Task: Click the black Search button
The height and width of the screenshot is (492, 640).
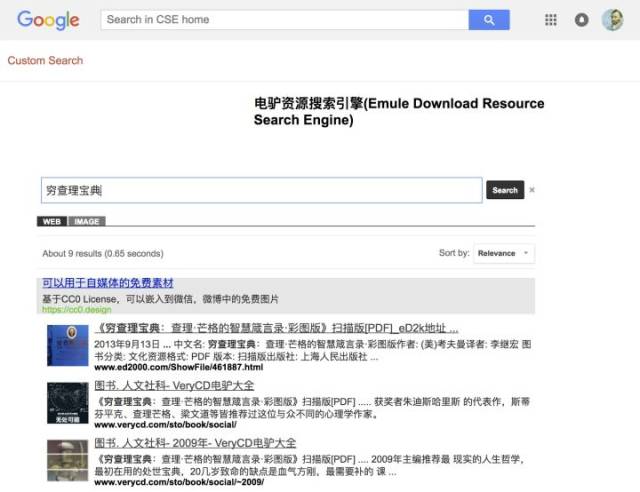Action: pos(505,190)
